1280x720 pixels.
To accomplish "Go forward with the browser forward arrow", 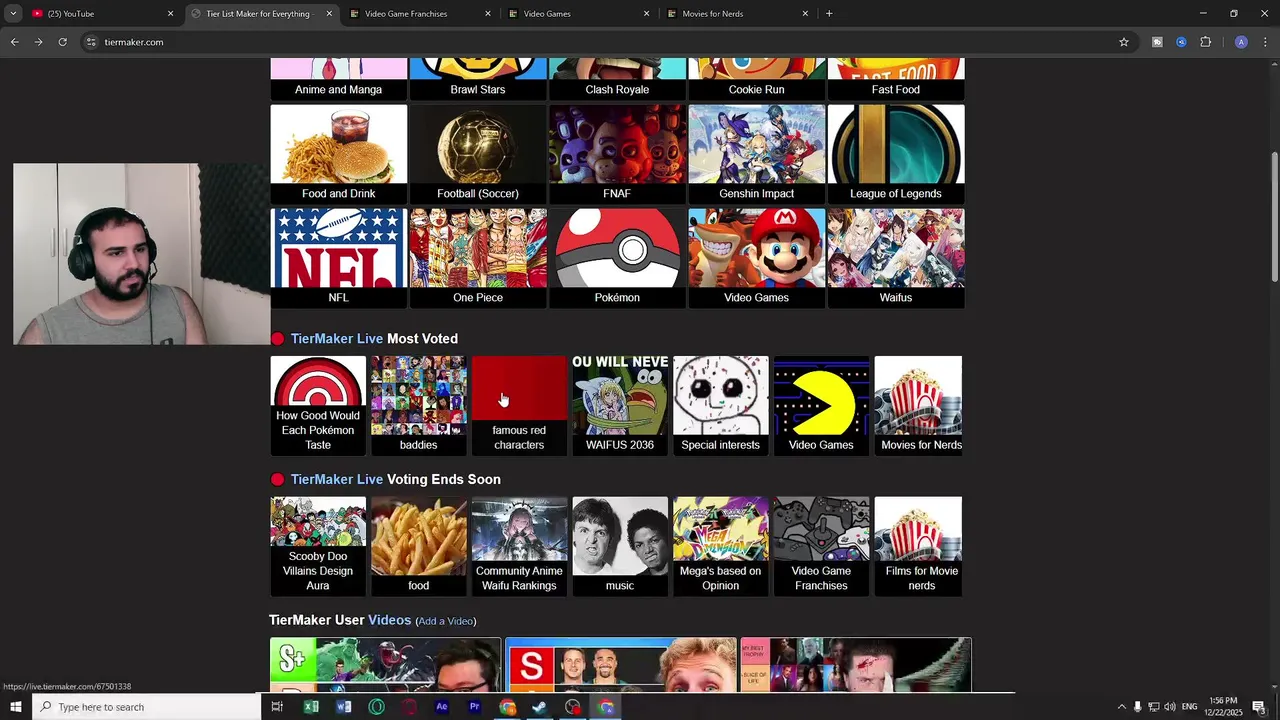I will (38, 42).
